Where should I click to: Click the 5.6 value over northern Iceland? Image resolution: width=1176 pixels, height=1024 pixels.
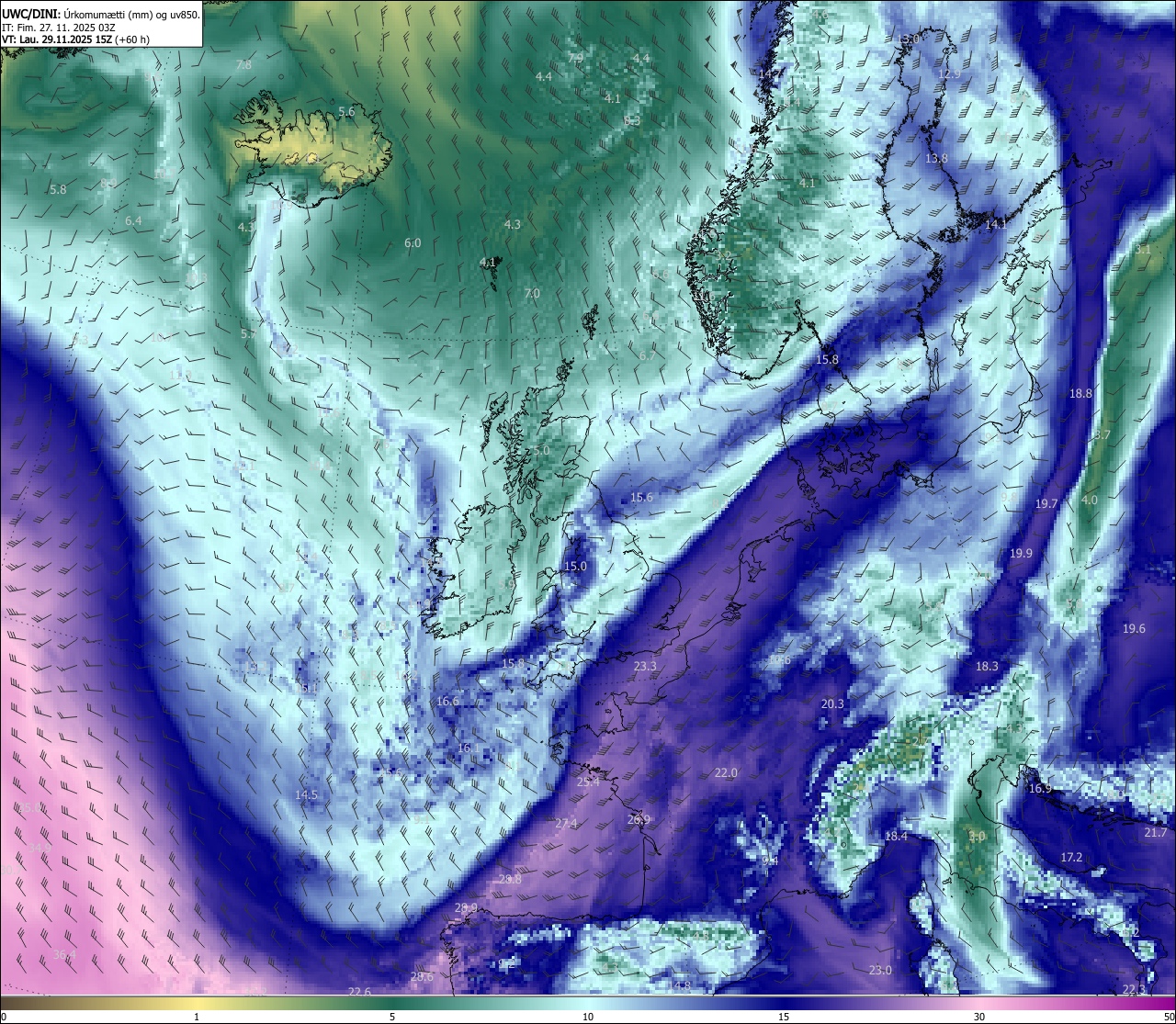tap(346, 112)
